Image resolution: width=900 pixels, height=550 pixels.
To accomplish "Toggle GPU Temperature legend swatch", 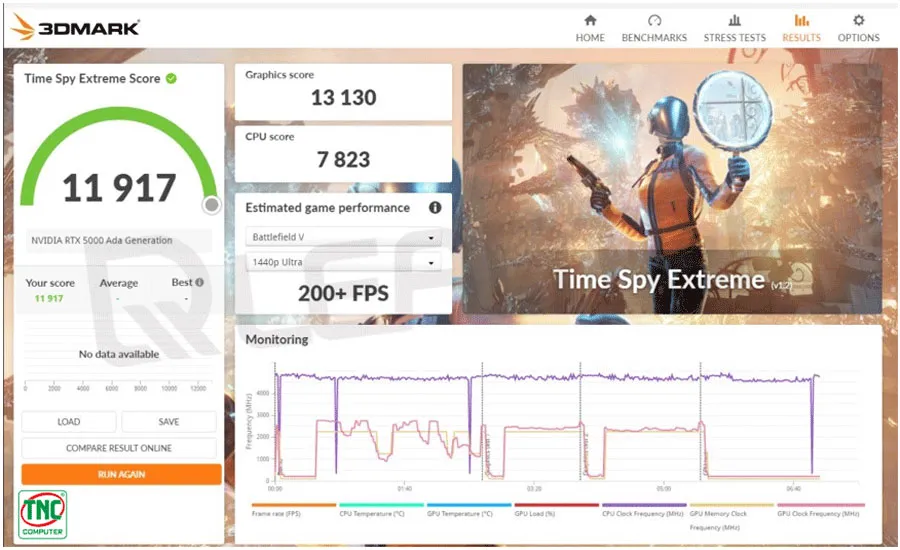I will click(x=469, y=505).
